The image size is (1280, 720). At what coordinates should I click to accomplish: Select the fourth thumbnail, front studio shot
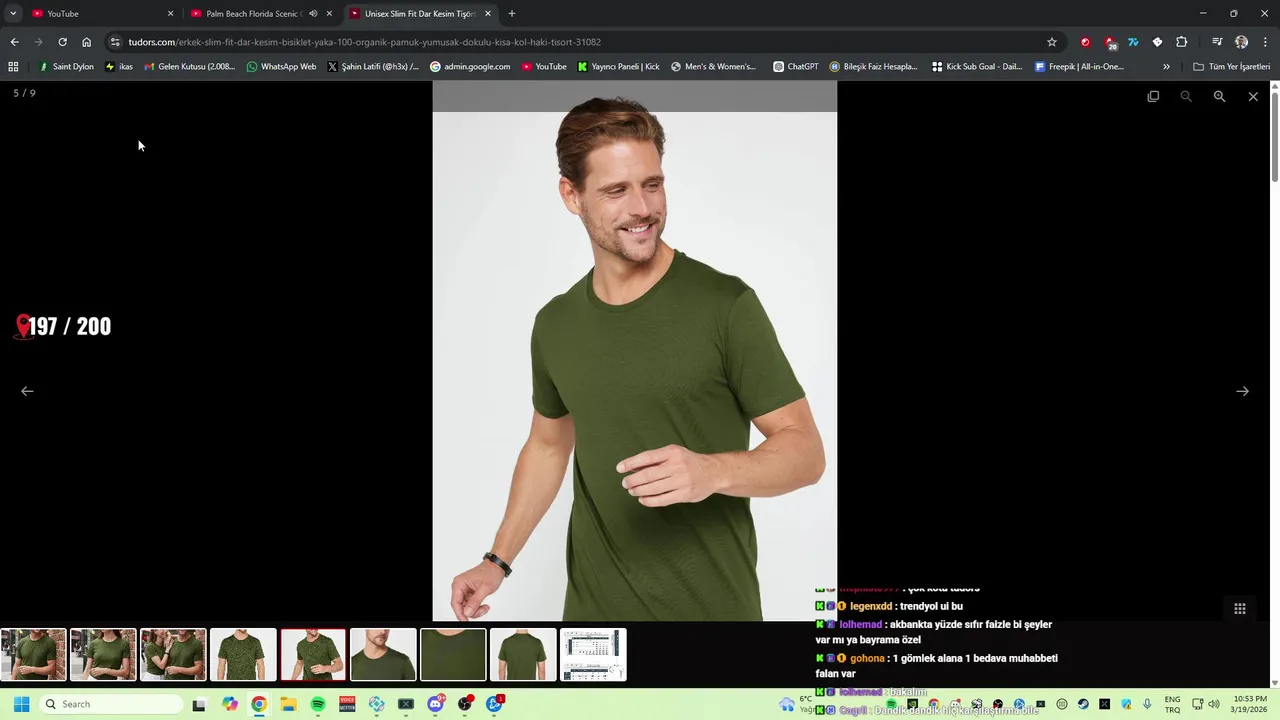pos(243,655)
